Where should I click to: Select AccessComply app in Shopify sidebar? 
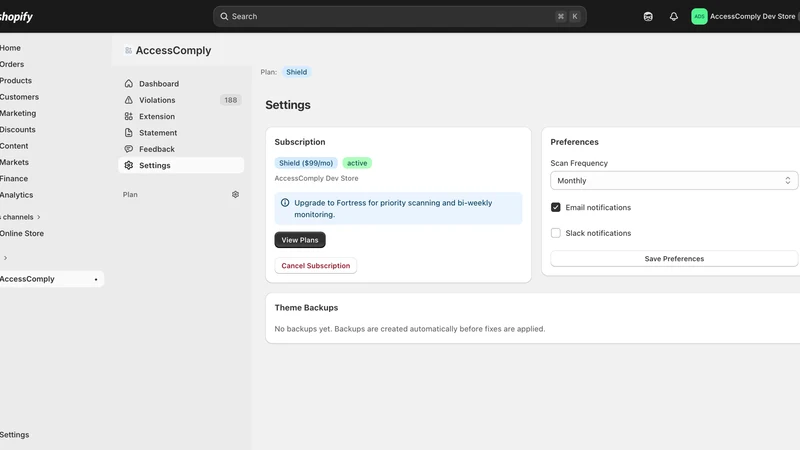[51, 279]
